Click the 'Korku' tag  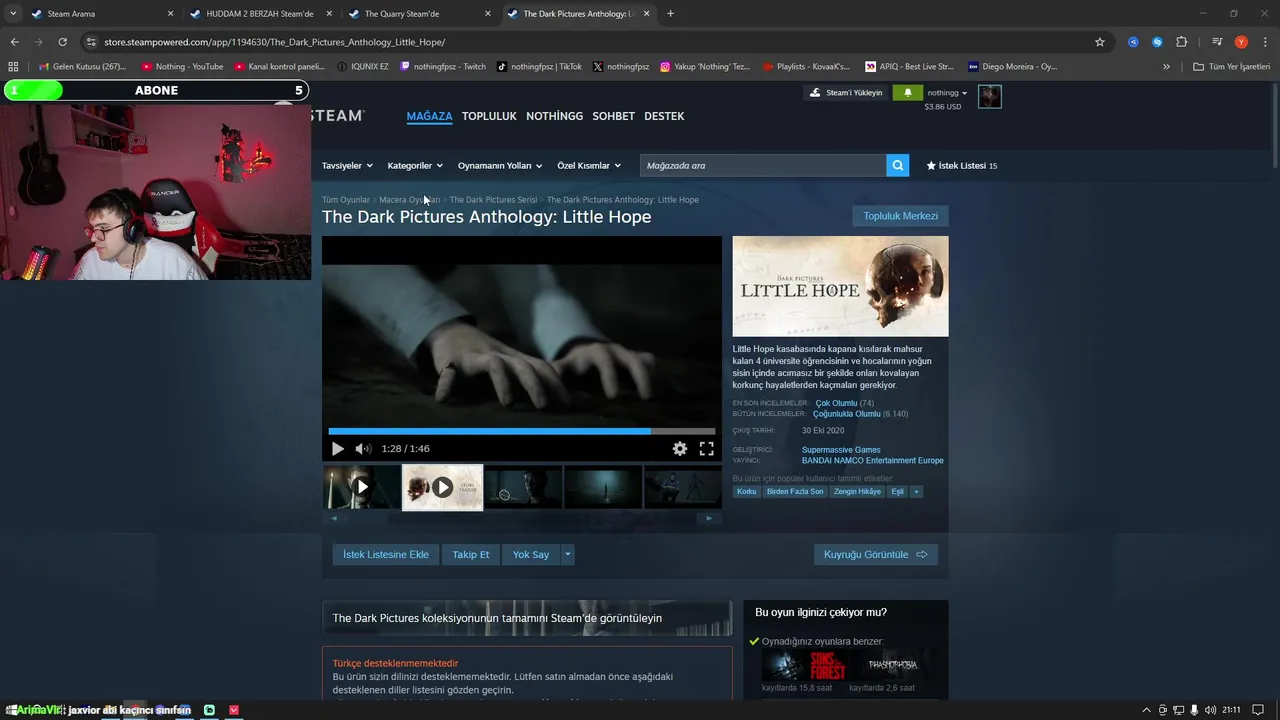point(747,492)
